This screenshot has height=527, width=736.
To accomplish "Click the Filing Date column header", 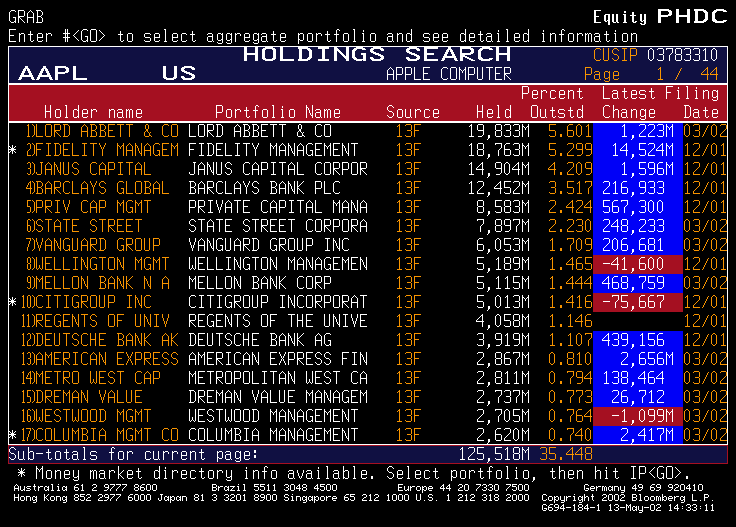I will click(692, 103).
